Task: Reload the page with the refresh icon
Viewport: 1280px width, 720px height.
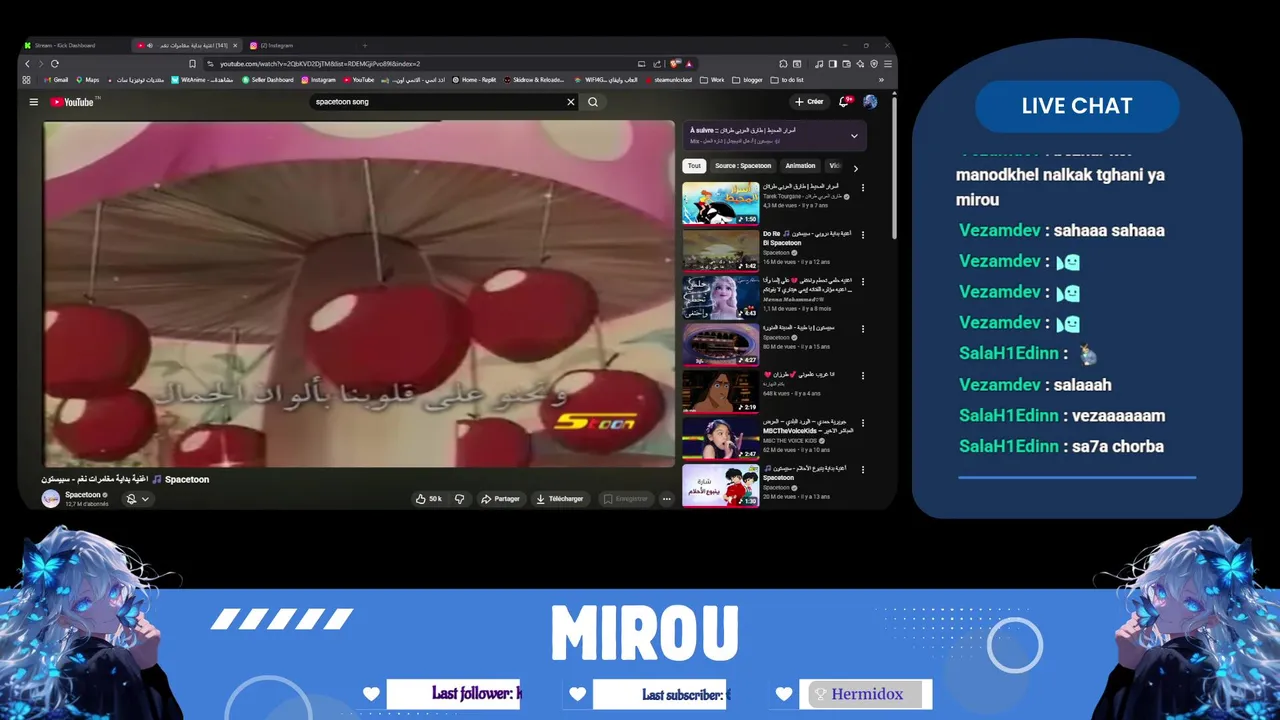Action: tap(55, 64)
